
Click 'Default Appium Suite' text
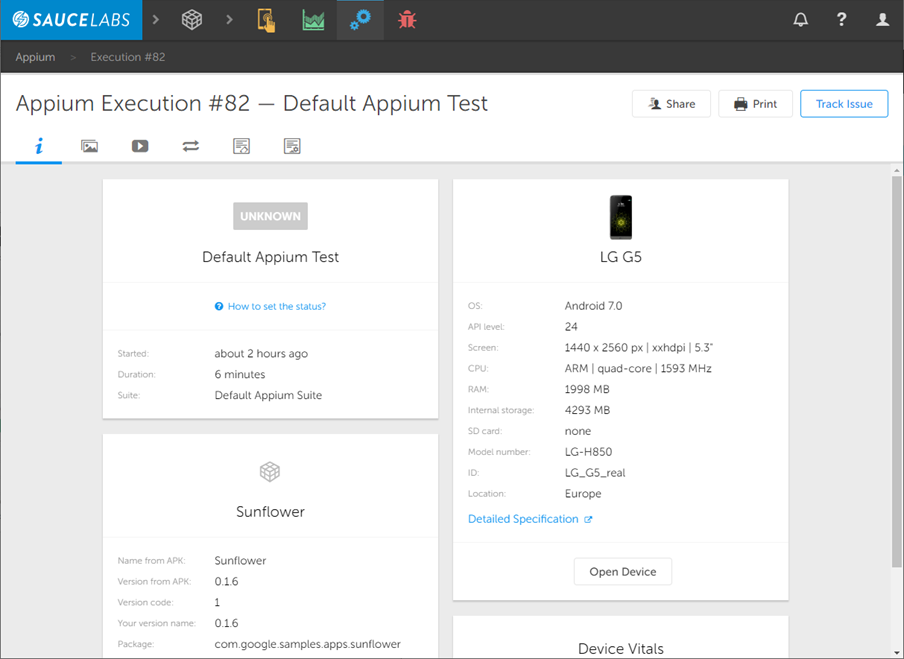click(x=268, y=395)
